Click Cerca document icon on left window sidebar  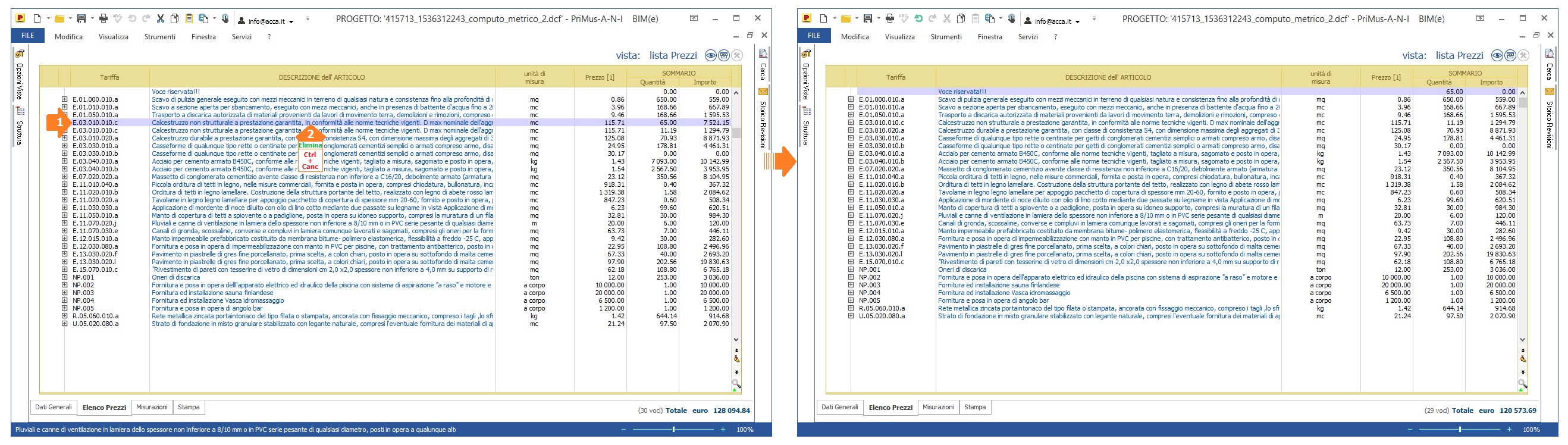point(763,54)
